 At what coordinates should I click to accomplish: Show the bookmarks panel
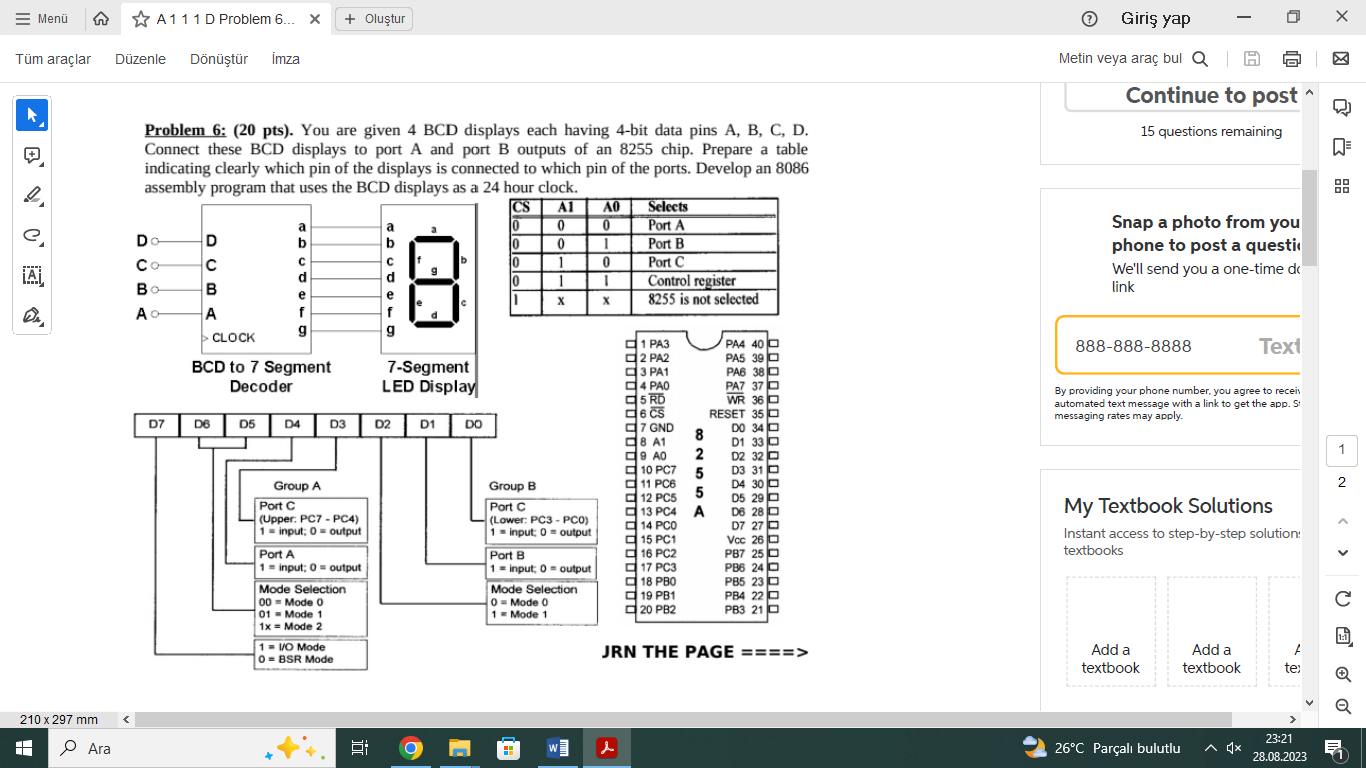(x=1342, y=147)
